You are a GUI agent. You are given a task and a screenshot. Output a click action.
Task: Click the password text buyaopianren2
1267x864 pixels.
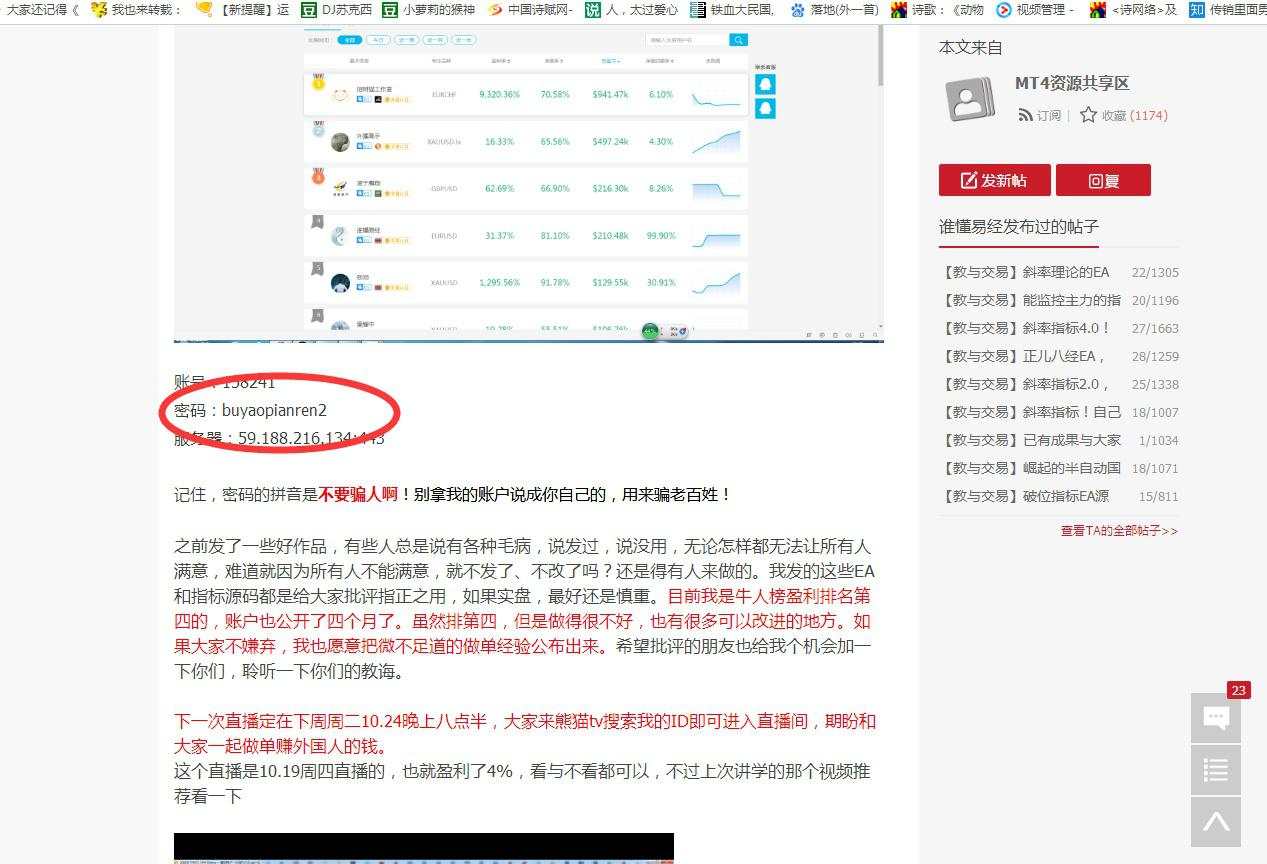click(x=274, y=410)
